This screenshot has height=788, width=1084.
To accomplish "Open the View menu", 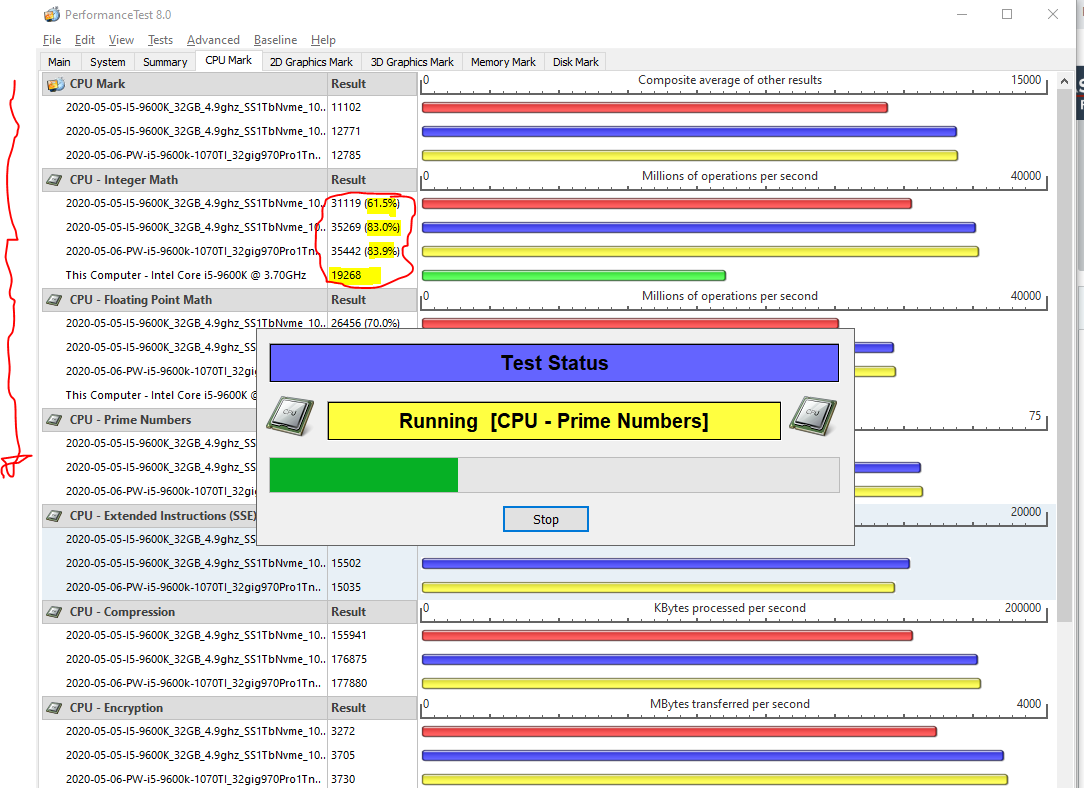I will coord(121,40).
